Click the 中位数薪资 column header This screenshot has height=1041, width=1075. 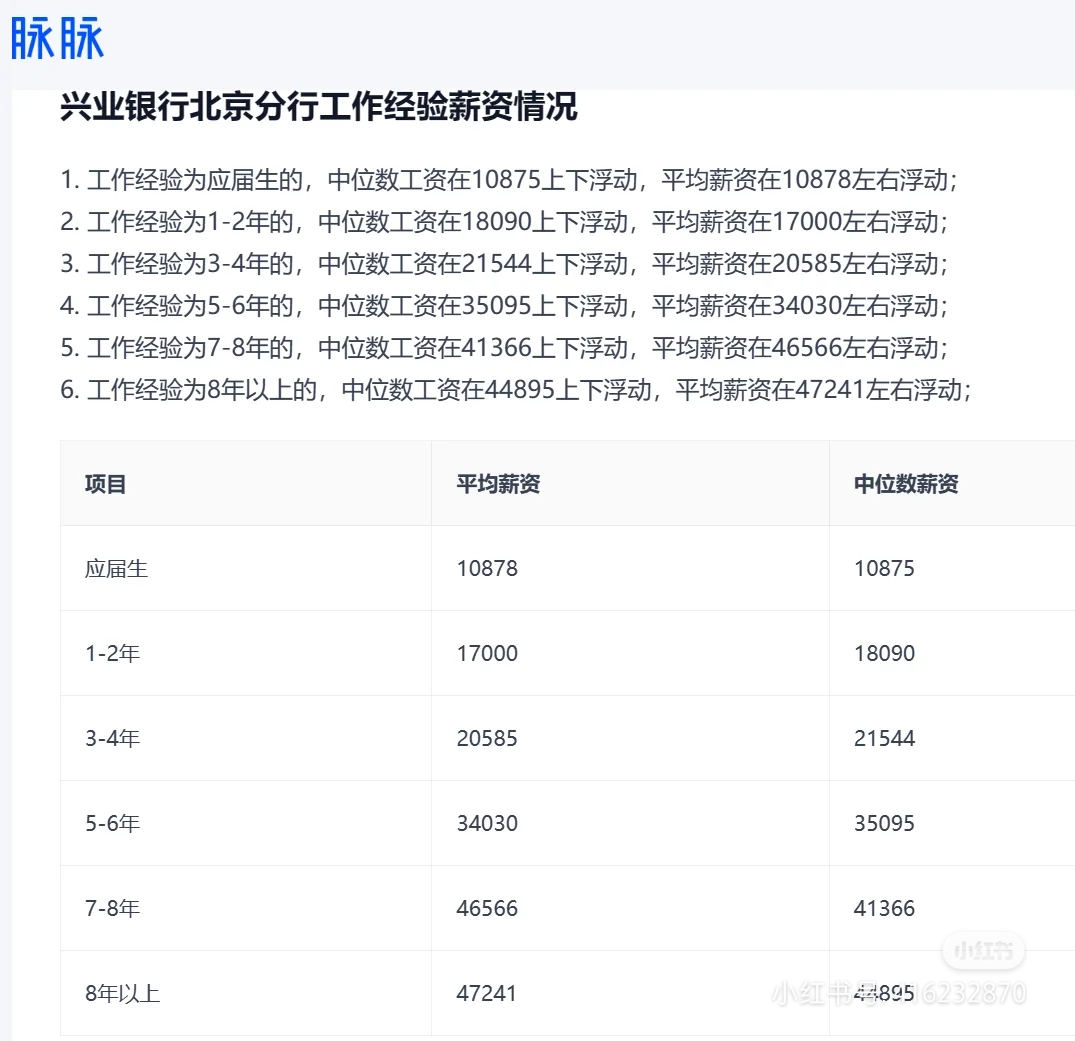tap(903, 483)
